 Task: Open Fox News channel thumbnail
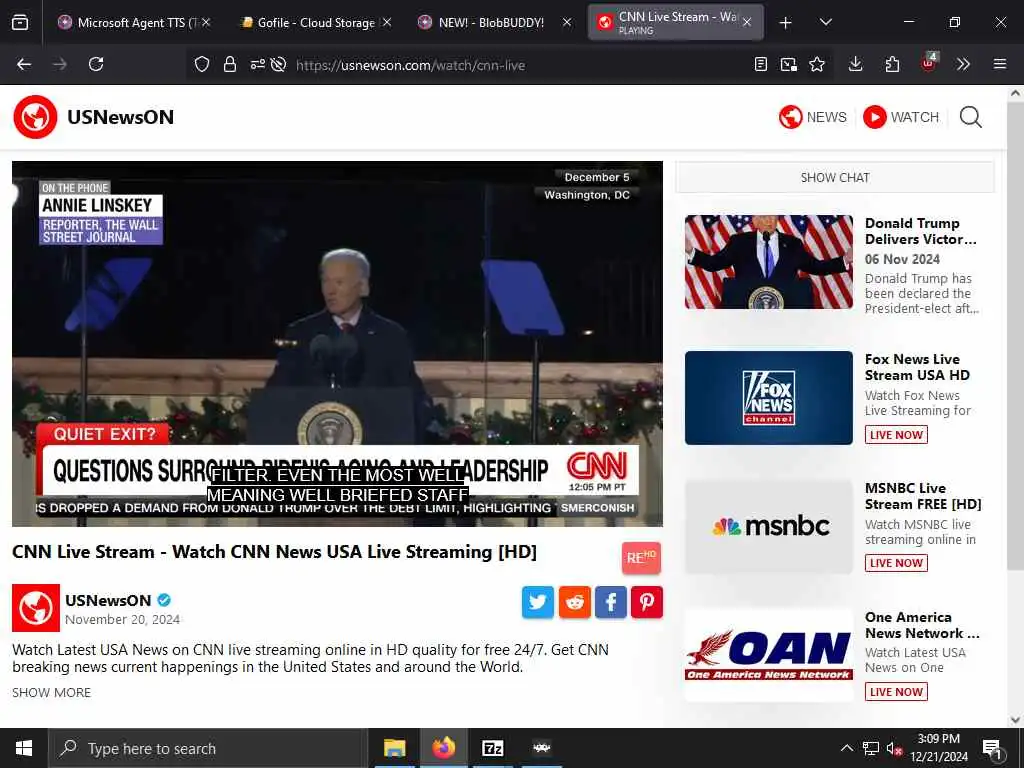coord(769,398)
